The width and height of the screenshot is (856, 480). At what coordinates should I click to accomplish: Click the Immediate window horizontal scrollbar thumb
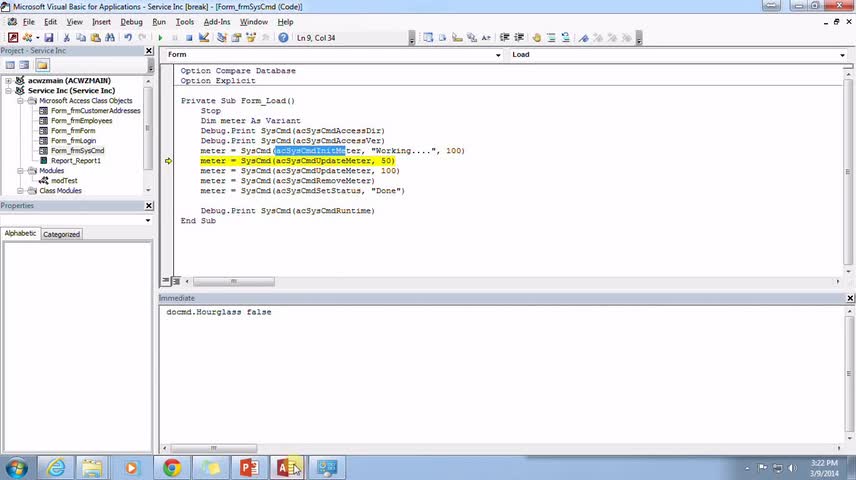(213, 448)
